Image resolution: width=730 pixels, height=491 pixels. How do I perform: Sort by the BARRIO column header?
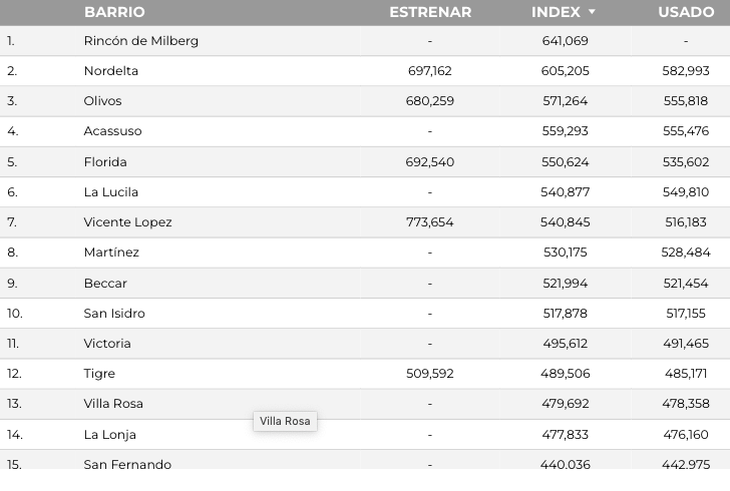[115, 12]
